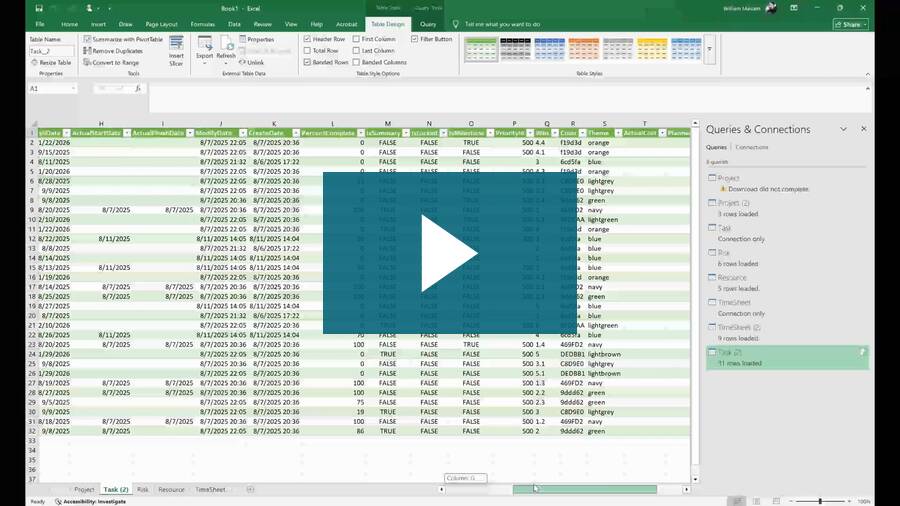Click the user account avatar

click(x=771, y=8)
